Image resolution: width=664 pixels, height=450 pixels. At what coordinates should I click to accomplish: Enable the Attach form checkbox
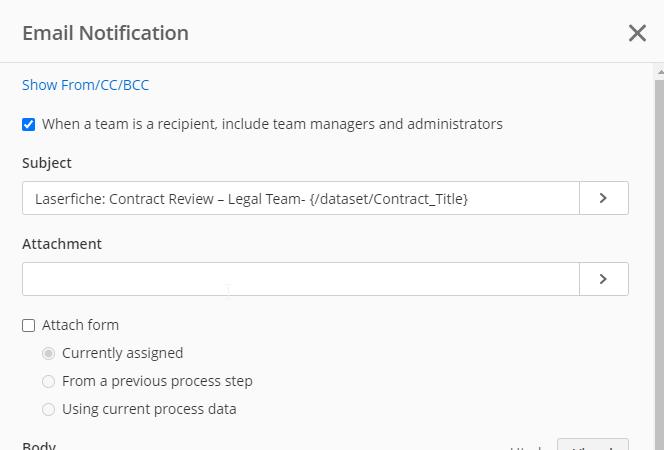28,326
